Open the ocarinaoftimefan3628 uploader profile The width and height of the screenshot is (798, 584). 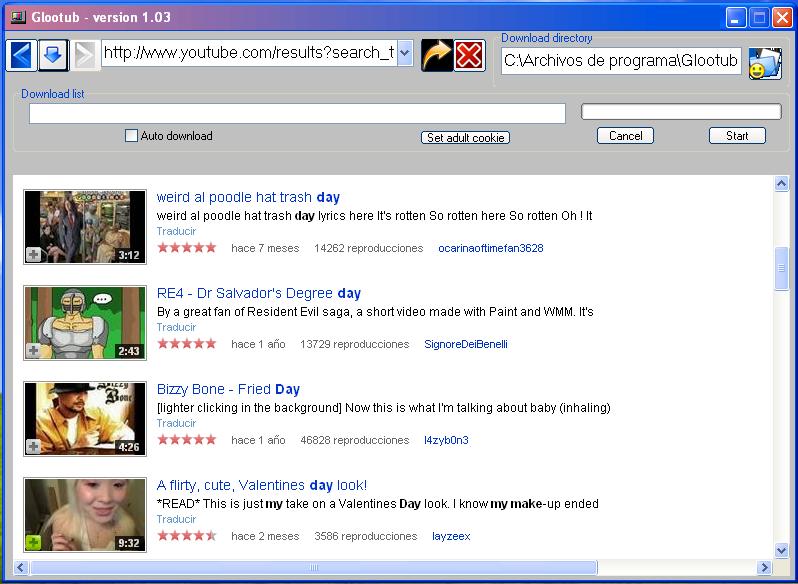[x=491, y=248]
